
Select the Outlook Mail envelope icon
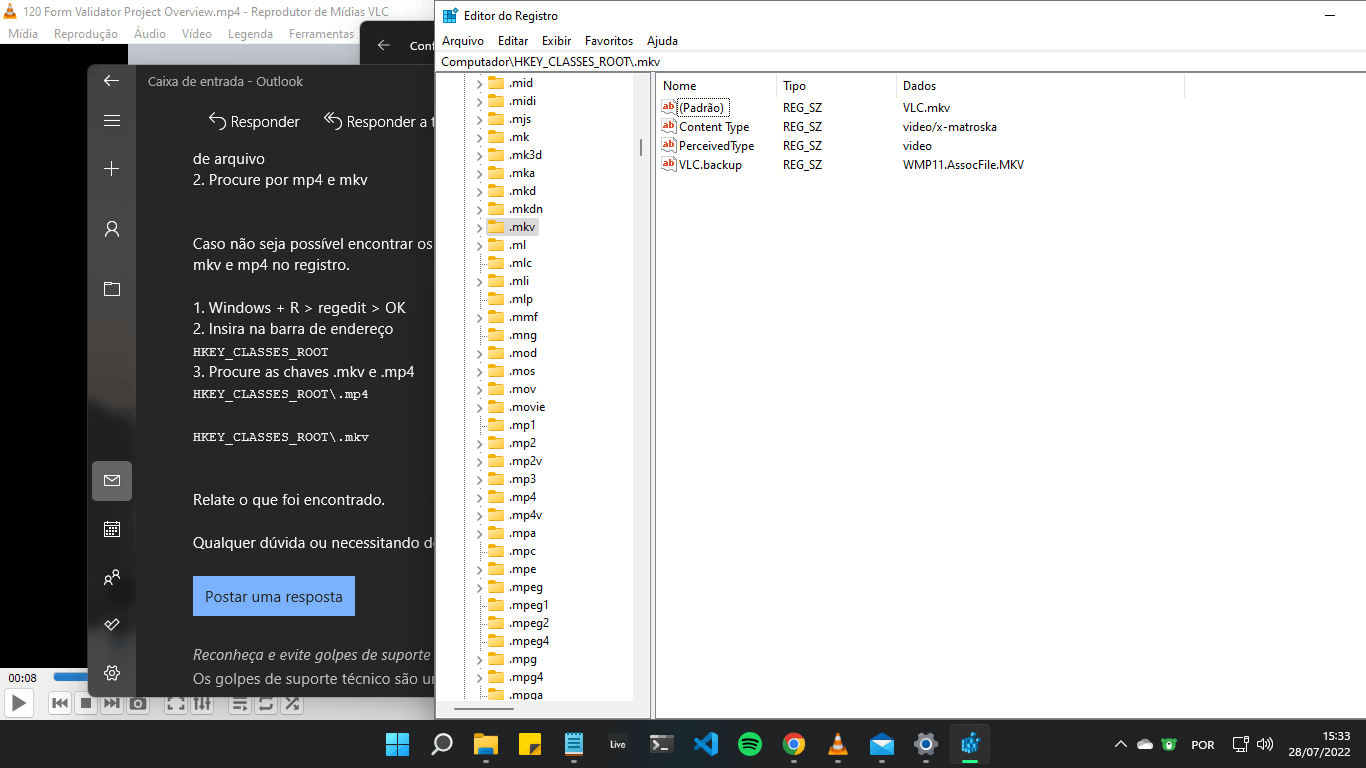(x=112, y=481)
